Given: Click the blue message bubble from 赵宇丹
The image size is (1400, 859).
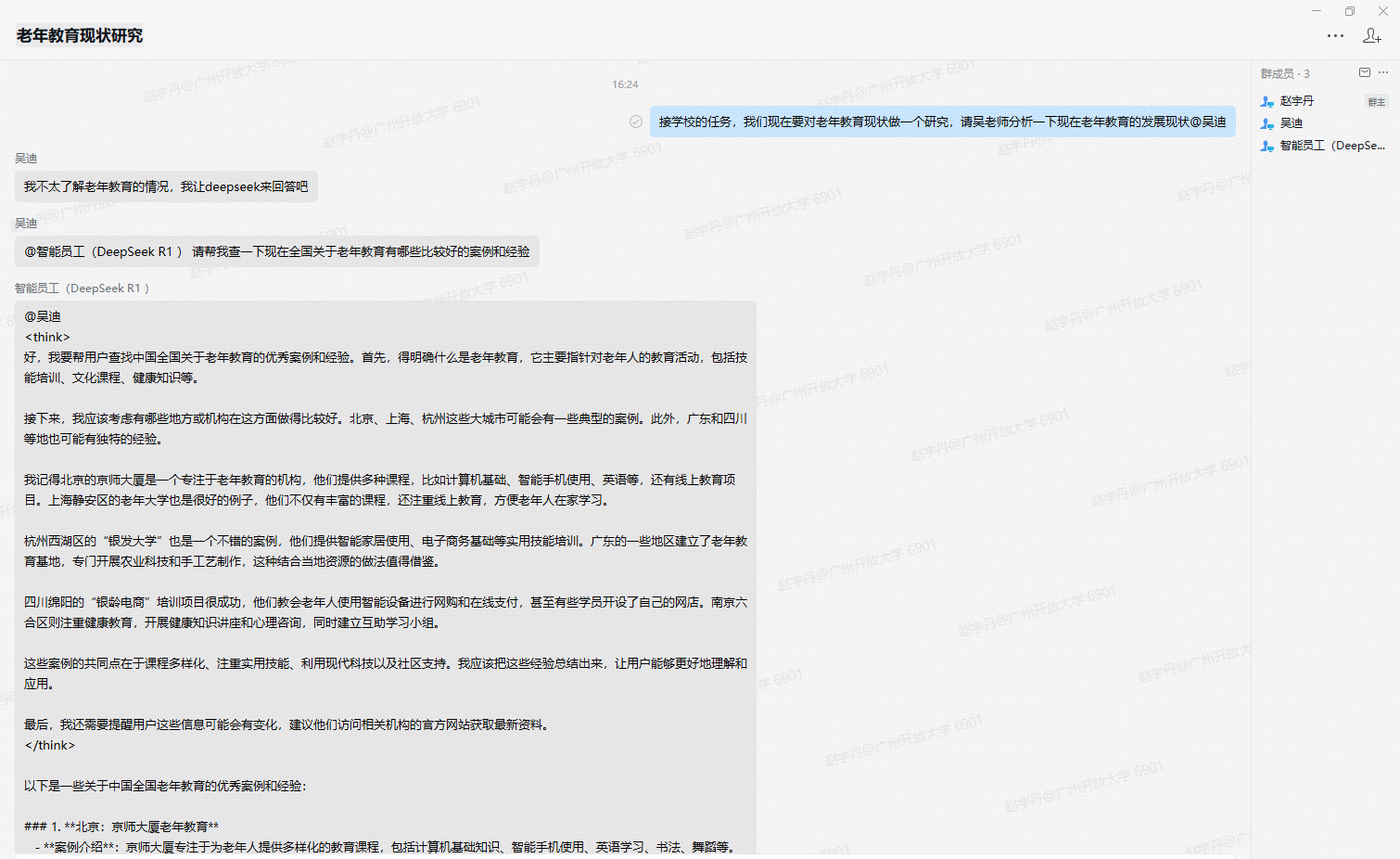Looking at the screenshot, I should (942, 122).
